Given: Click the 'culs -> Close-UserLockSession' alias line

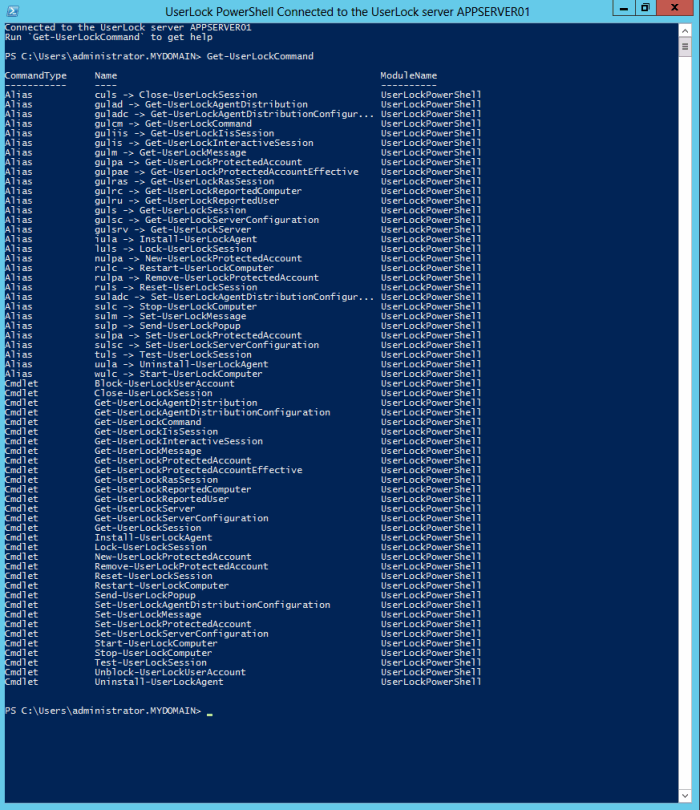Looking at the screenshot, I should (x=176, y=95).
